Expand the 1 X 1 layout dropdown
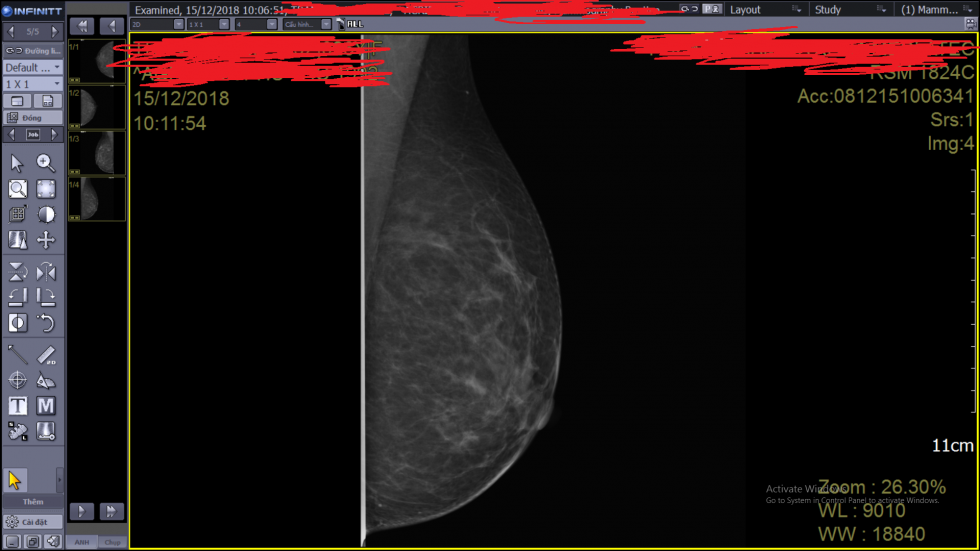The height and width of the screenshot is (551, 980). (x=32, y=84)
